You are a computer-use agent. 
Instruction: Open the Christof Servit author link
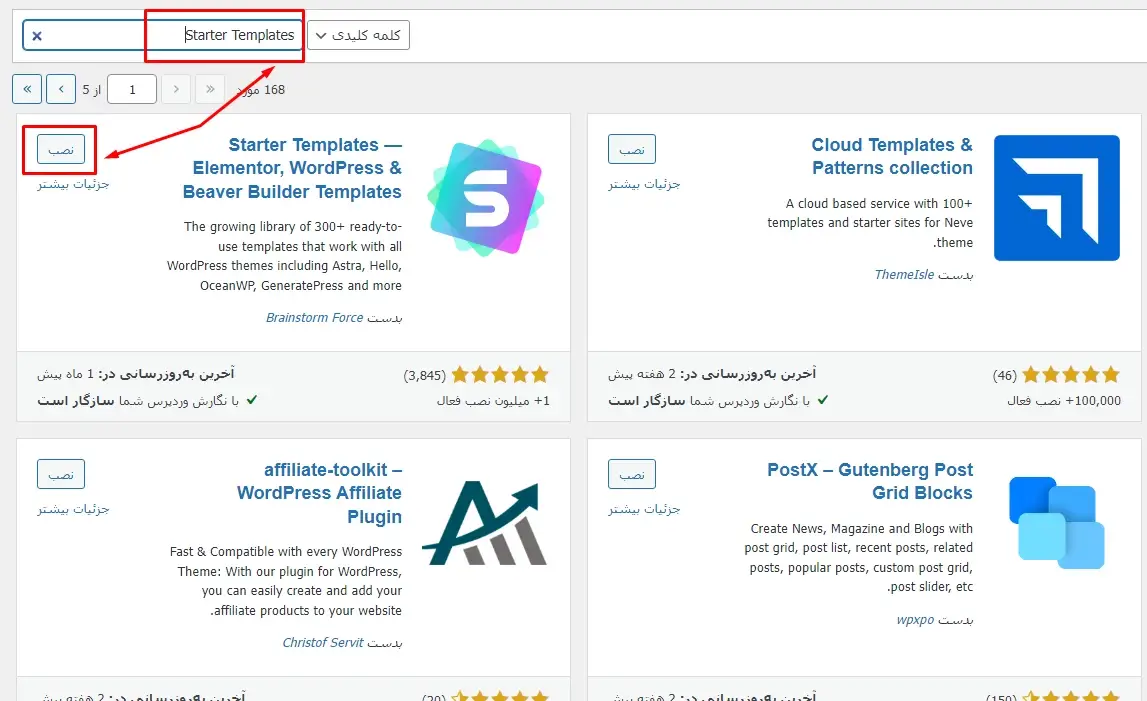coord(323,642)
